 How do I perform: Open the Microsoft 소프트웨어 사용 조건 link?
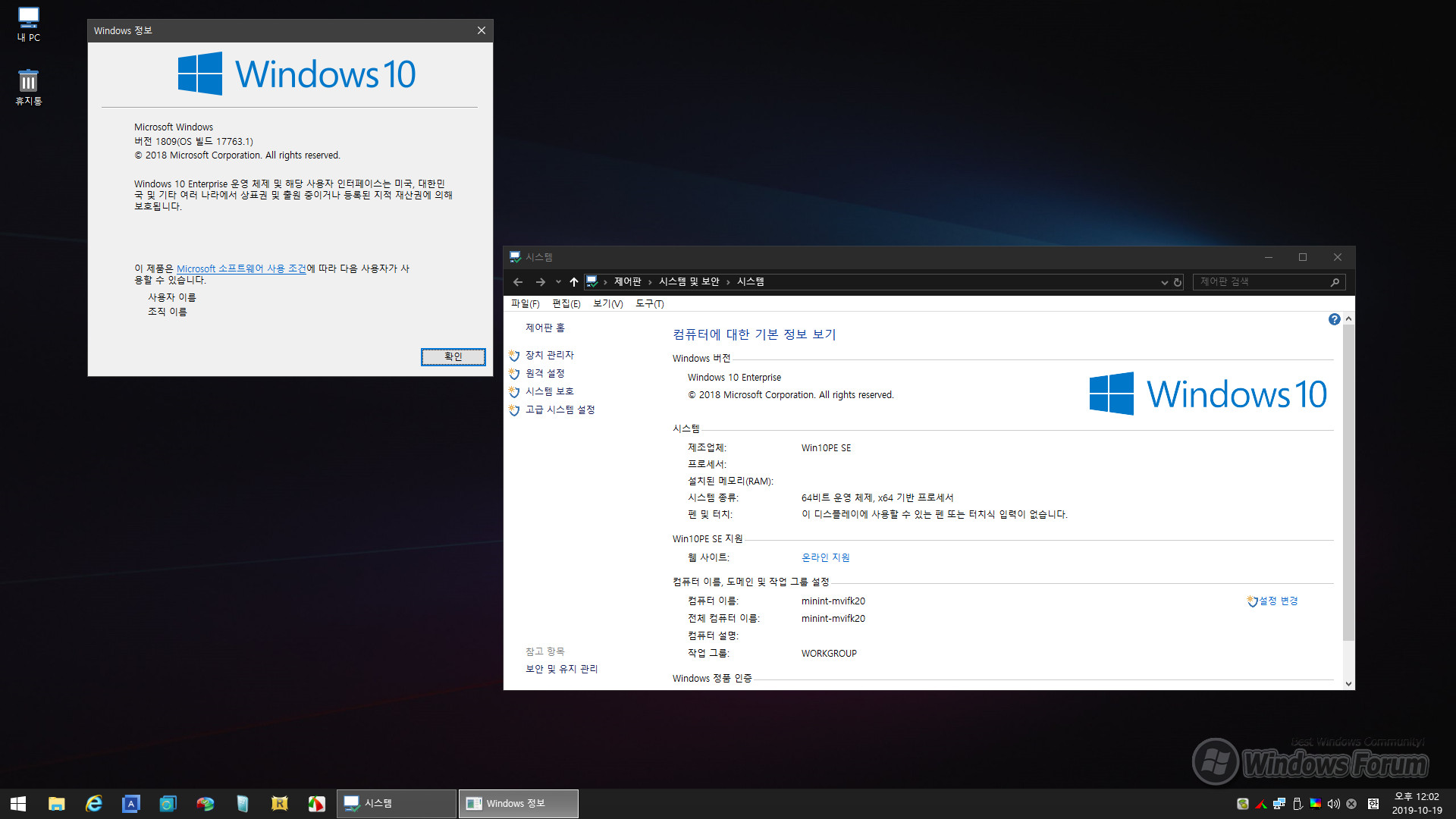(241, 268)
